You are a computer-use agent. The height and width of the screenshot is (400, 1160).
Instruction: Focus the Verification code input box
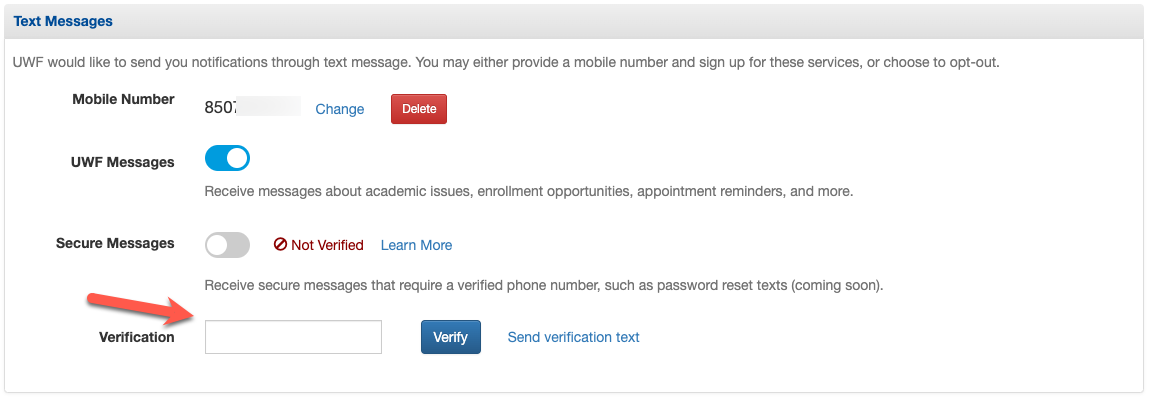293,337
